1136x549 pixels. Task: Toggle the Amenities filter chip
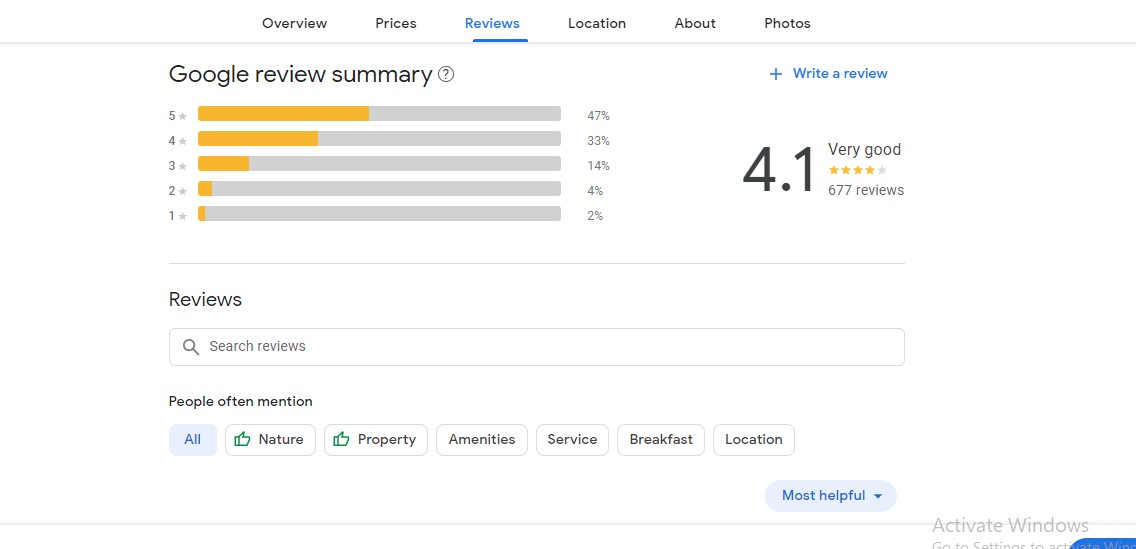(482, 439)
